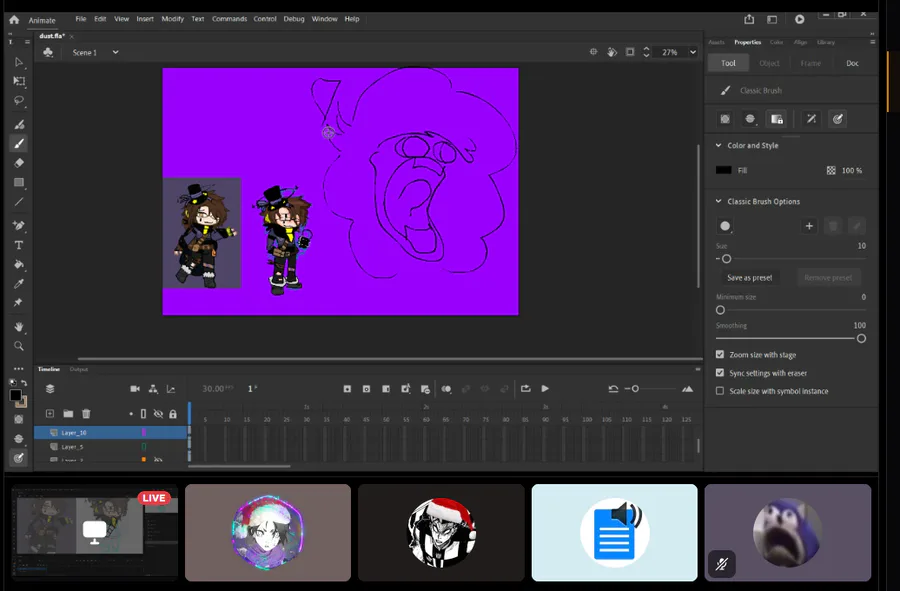Image resolution: width=900 pixels, height=591 pixels.
Task: Select Layer_10 in the timeline
Action: click(x=111, y=433)
